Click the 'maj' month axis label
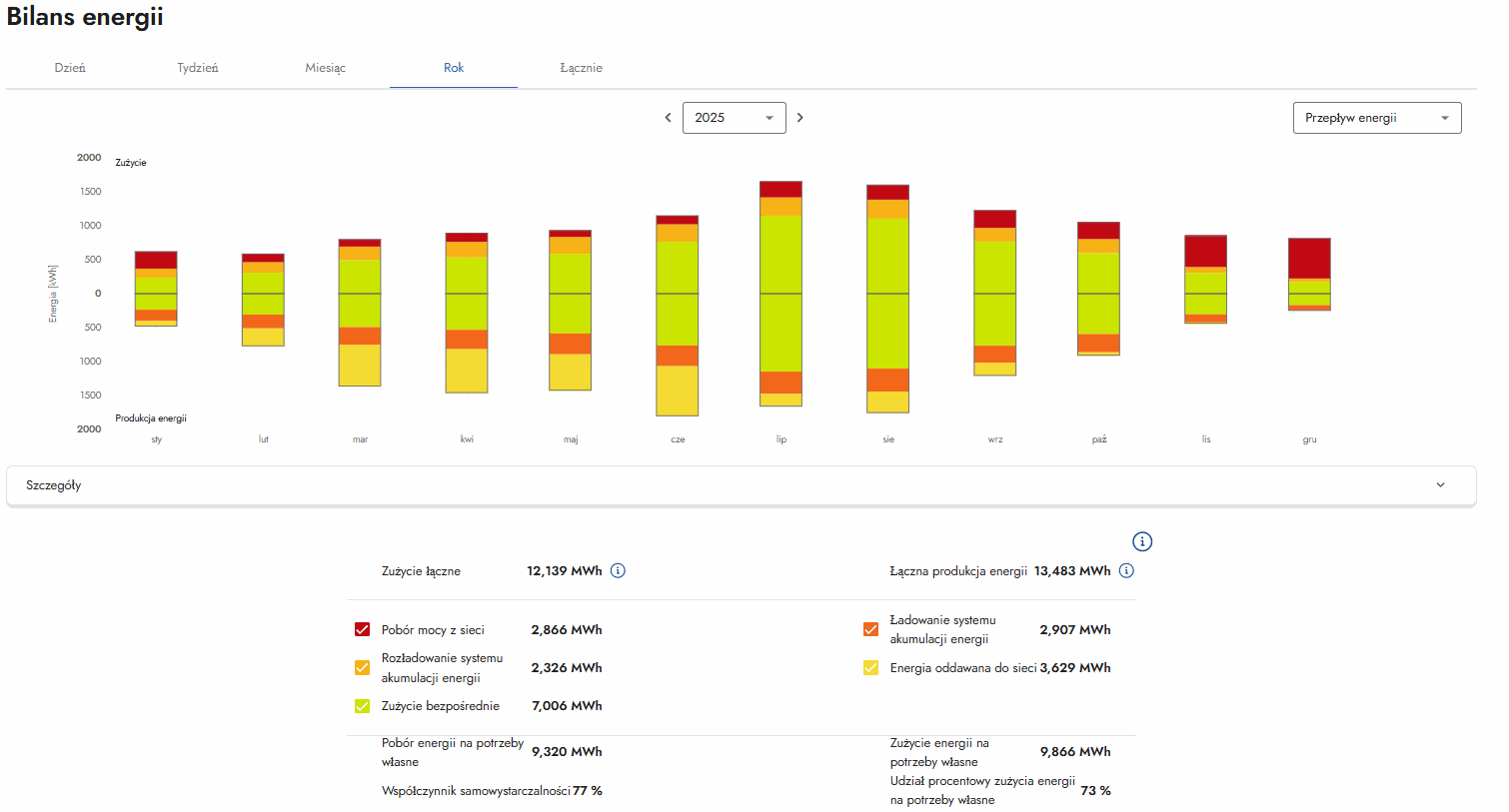 [571, 439]
